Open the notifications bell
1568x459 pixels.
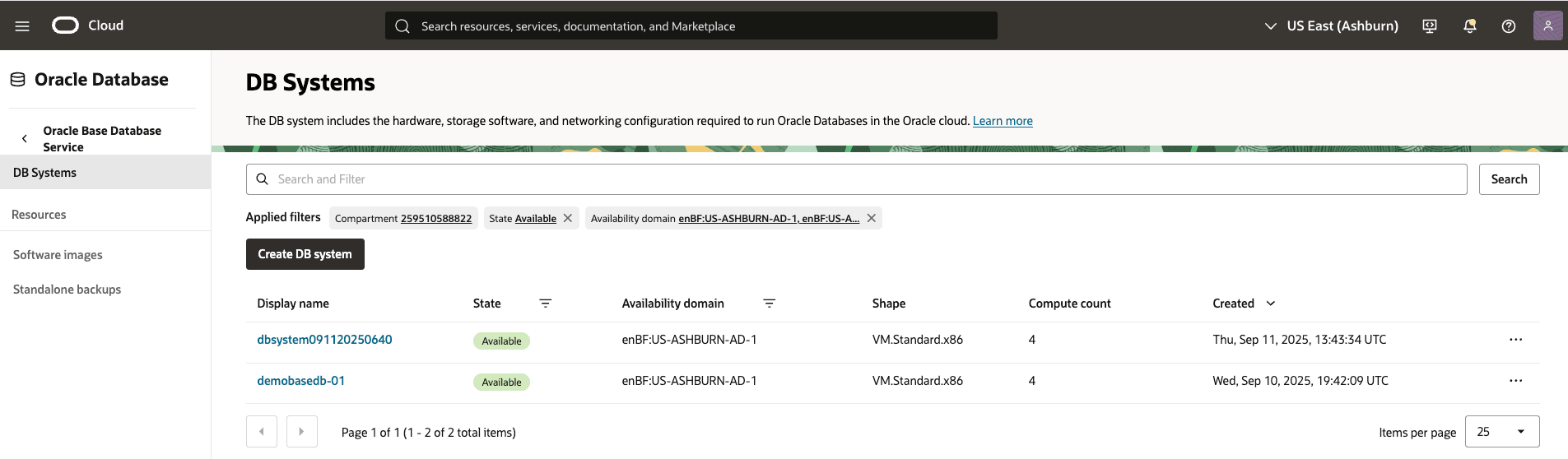pyautogui.click(x=1469, y=26)
